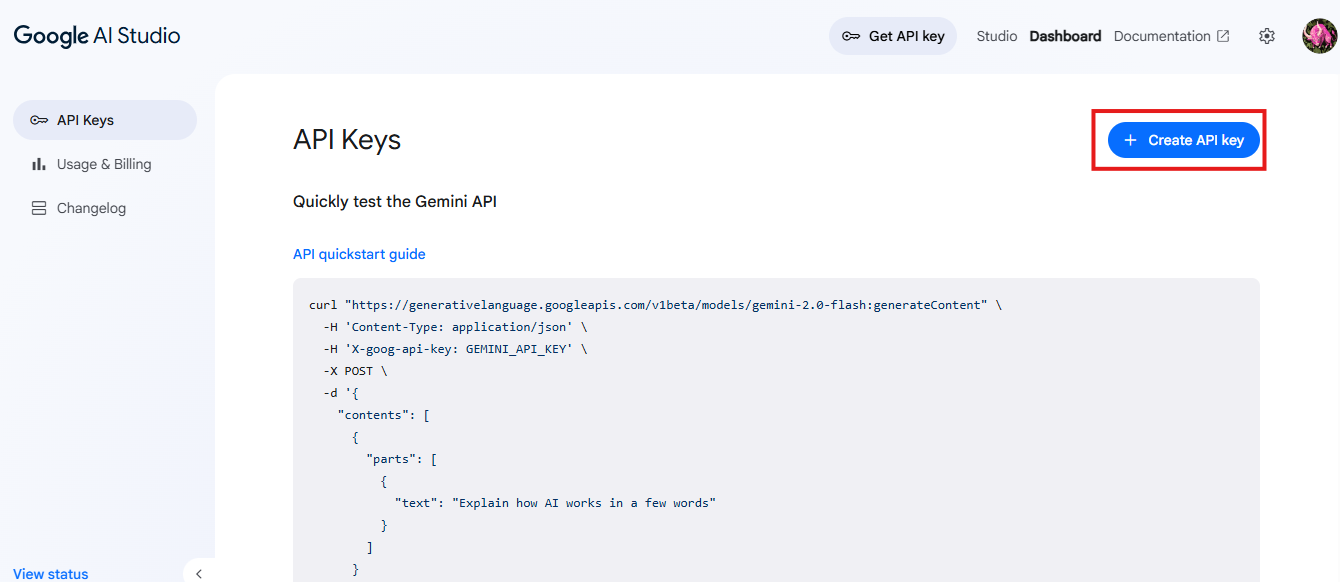Viewport: 1340px width, 582px height.
Task: Click the API Keys page heading
Action: [x=347, y=140]
